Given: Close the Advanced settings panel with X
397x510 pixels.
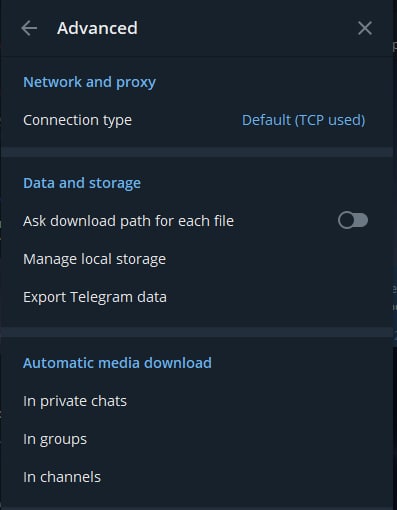Looking at the screenshot, I should coord(365,28).
